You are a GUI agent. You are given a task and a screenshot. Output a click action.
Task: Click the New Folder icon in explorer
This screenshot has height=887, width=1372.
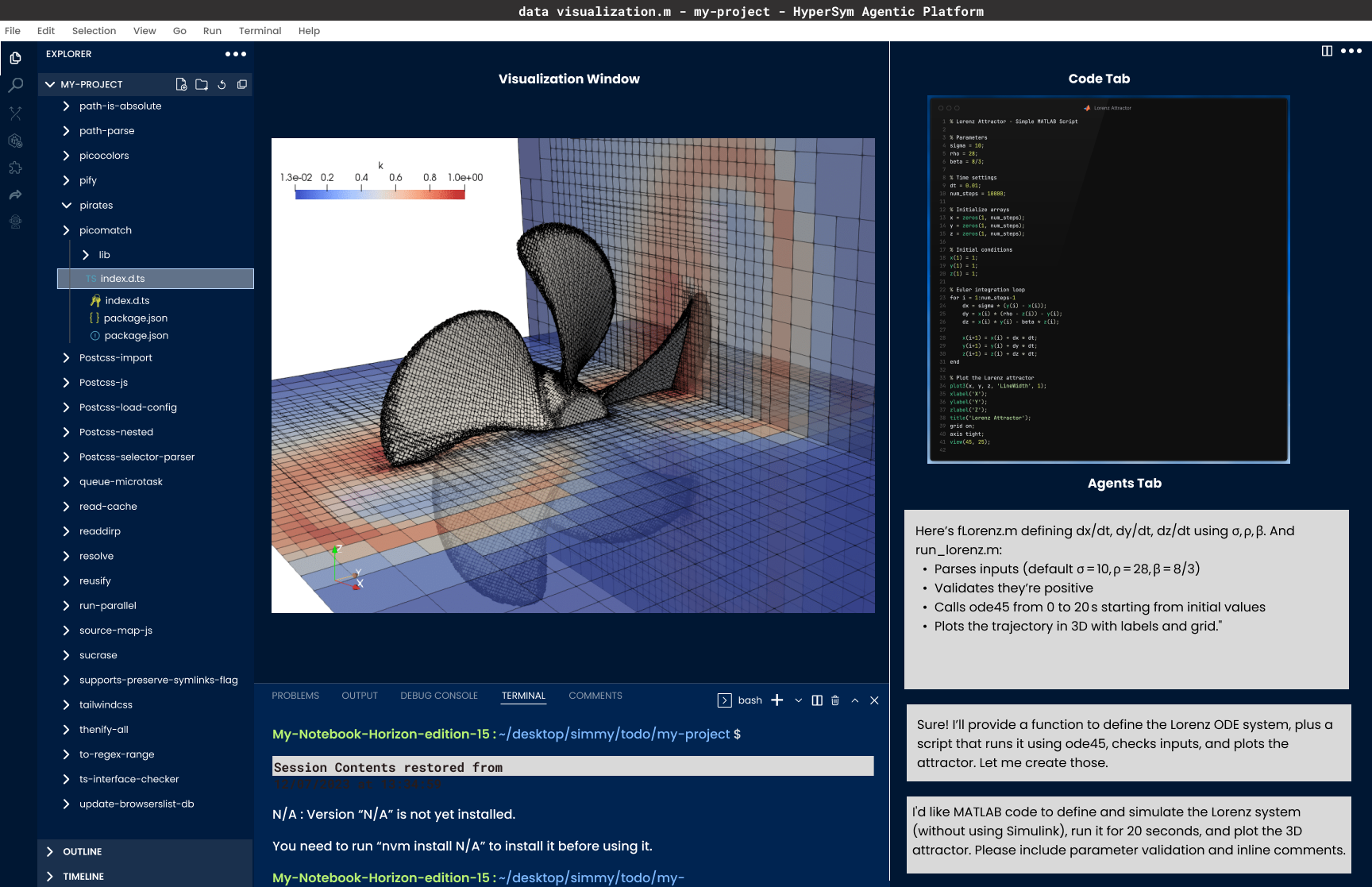pyautogui.click(x=202, y=84)
